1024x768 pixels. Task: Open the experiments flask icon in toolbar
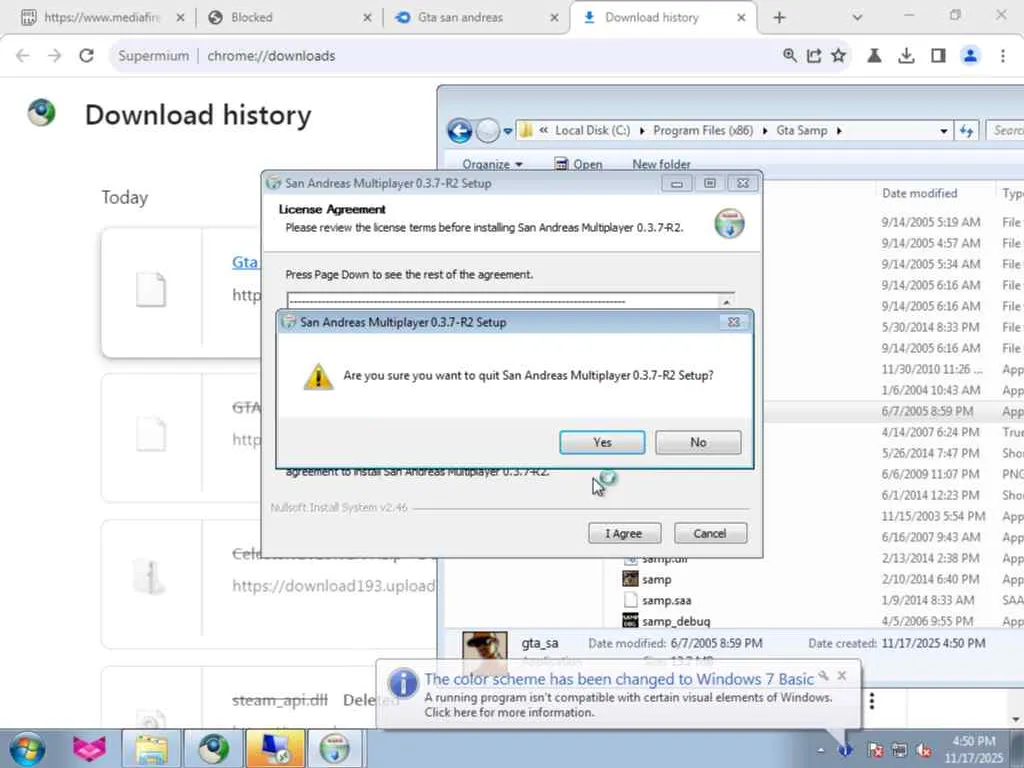click(874, 56)
